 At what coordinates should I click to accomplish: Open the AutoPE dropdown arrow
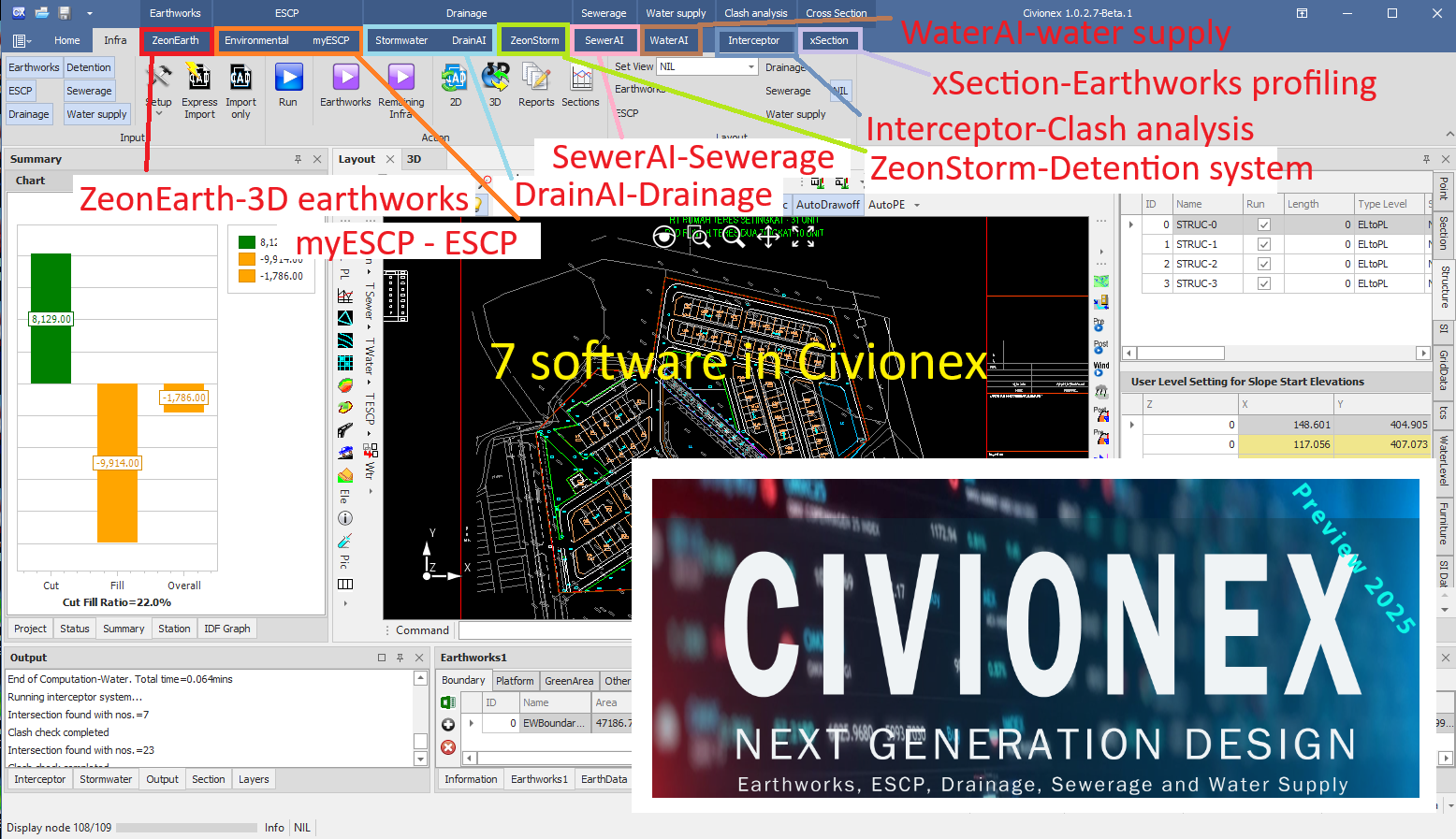(917, 205)
